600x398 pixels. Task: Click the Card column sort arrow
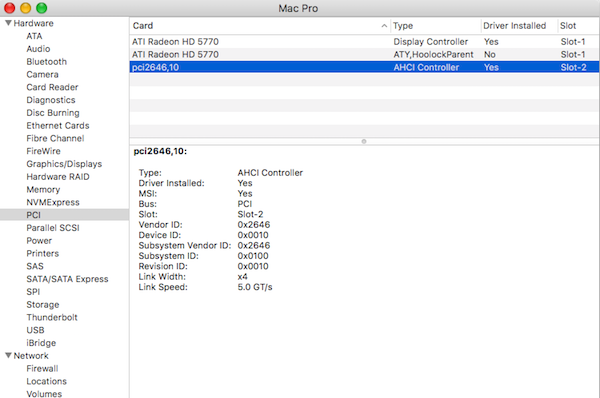point(384,26)
